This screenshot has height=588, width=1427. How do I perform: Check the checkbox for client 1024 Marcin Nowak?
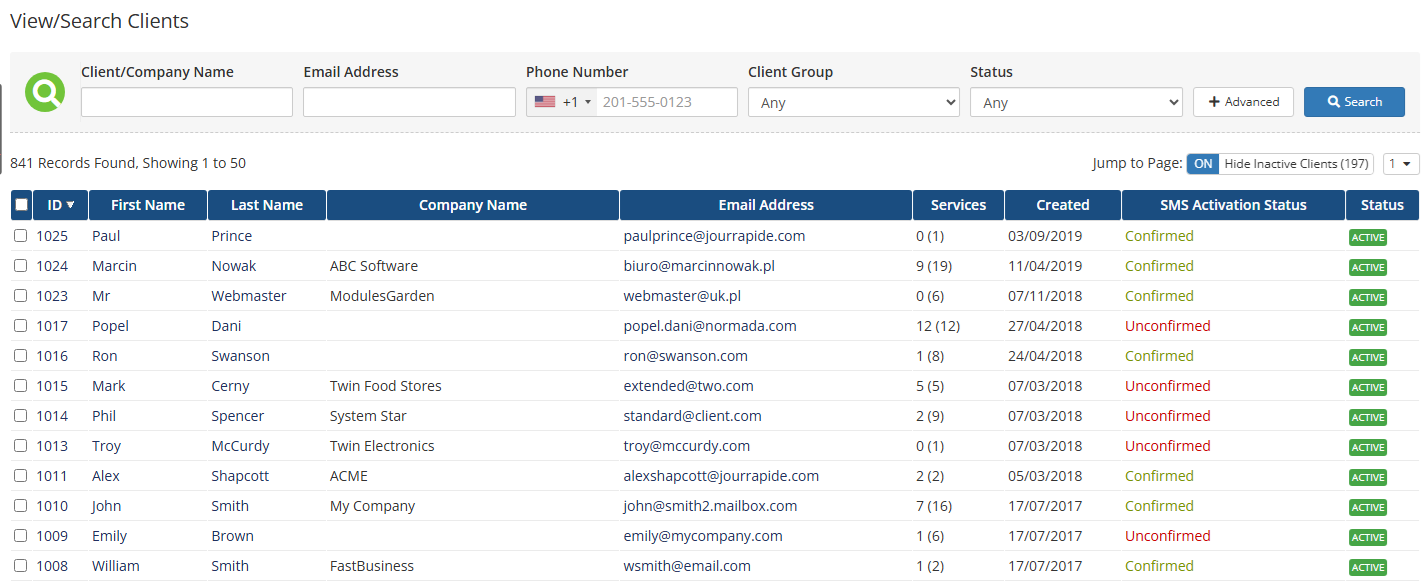click(21, 266)
